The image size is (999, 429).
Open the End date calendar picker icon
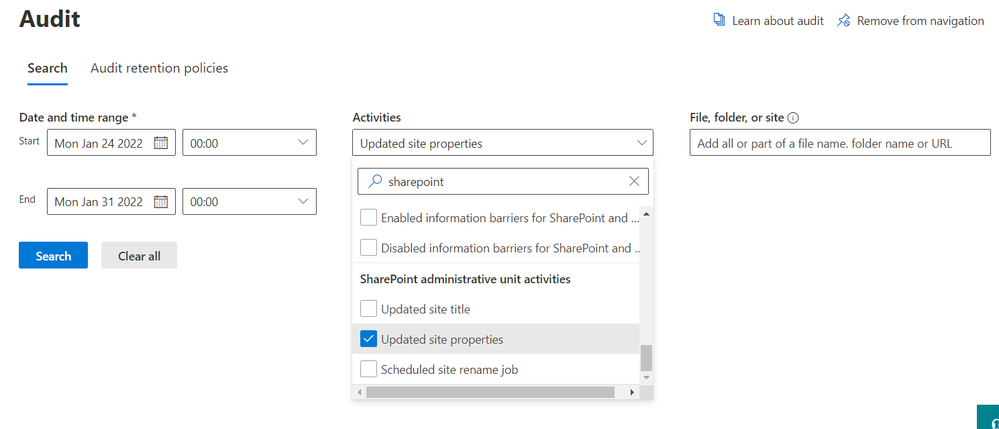click(161, 201)
